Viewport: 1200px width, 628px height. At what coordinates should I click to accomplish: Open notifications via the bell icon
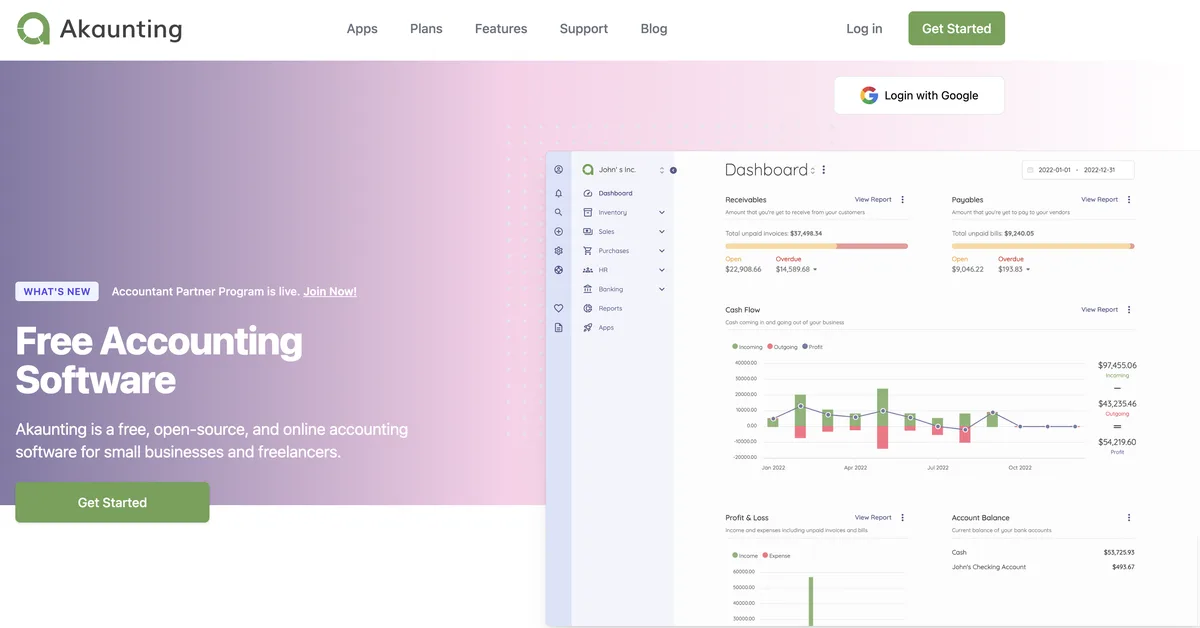[x=558, y=193]
